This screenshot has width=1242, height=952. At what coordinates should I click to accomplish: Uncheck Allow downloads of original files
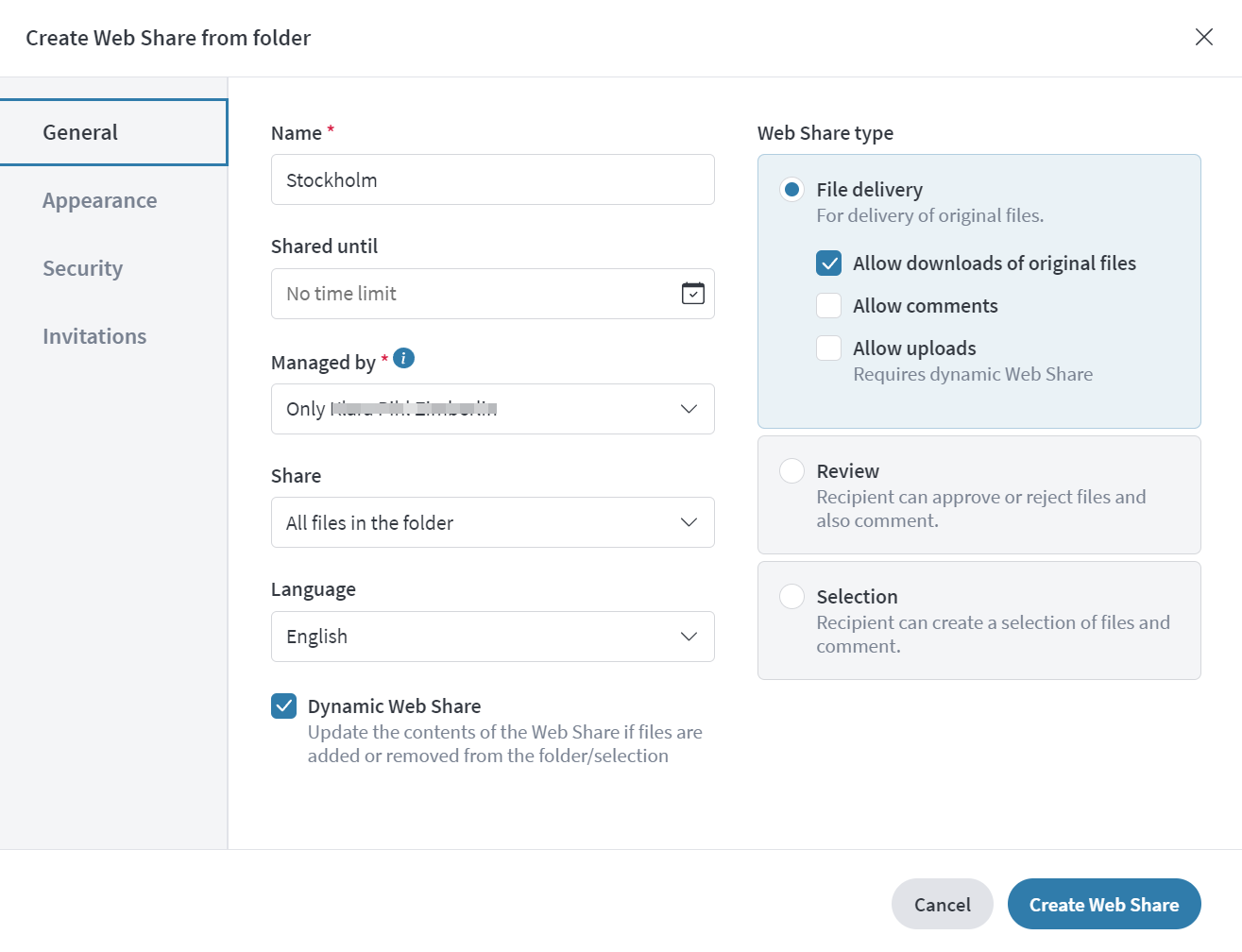tap(828, 263)
